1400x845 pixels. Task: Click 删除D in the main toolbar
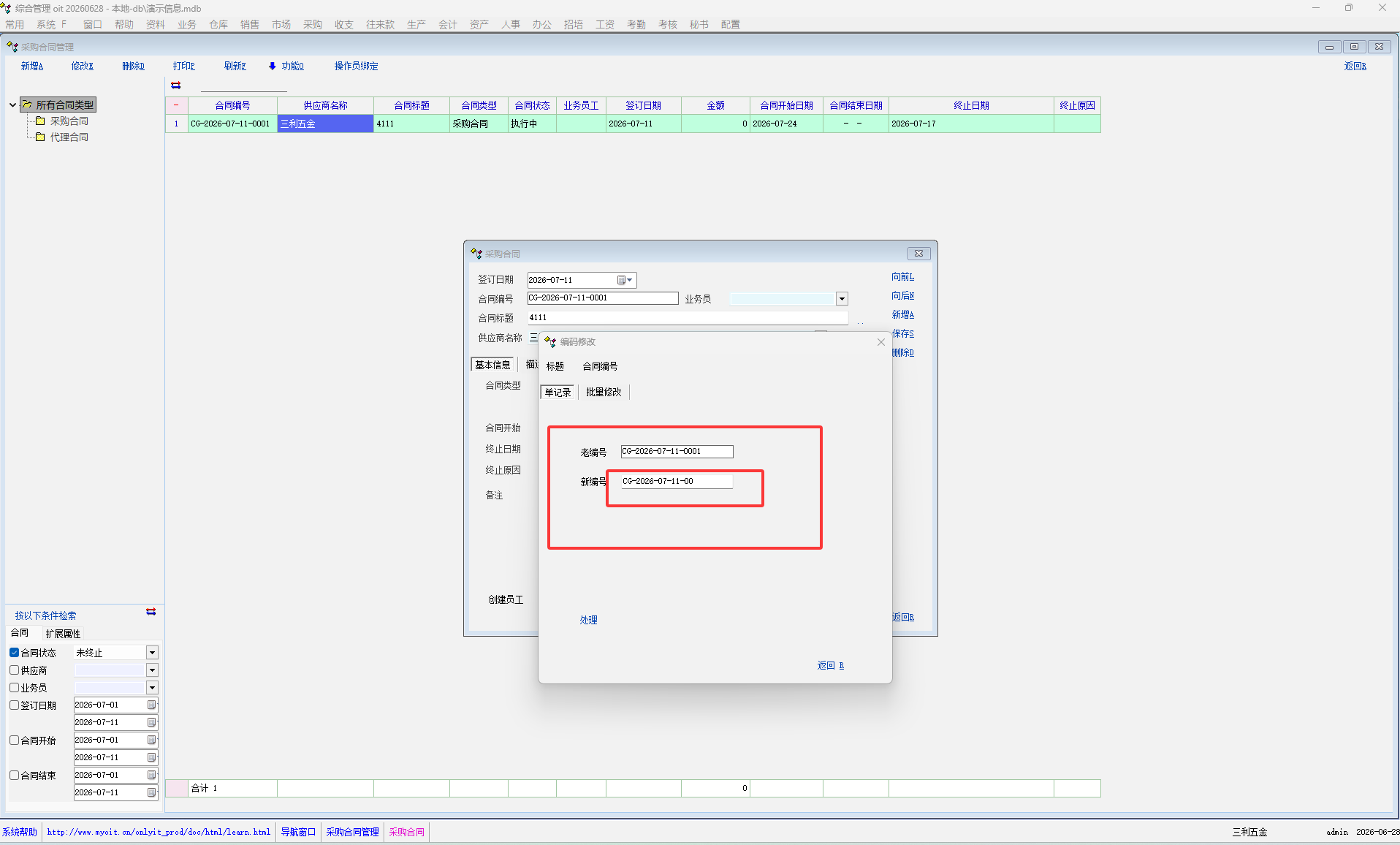point(133,66)
